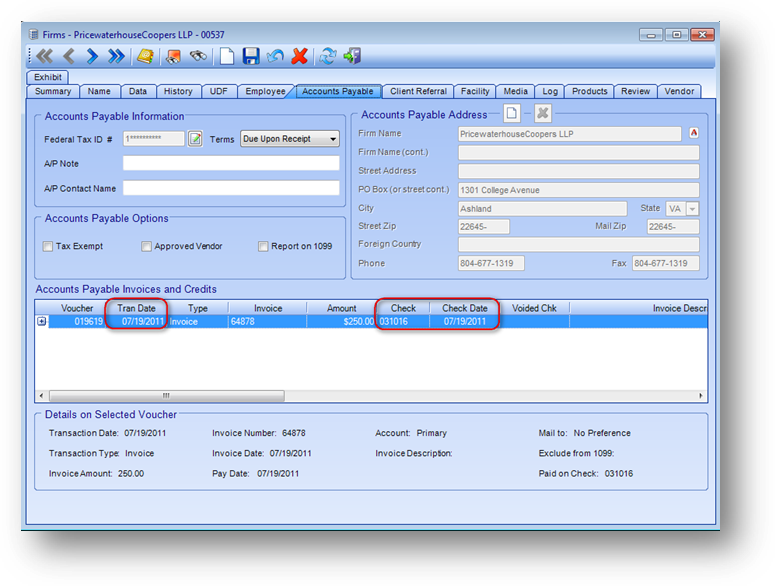Open the Data tab
Screen dimensions: 775x586
coord(138,91)
